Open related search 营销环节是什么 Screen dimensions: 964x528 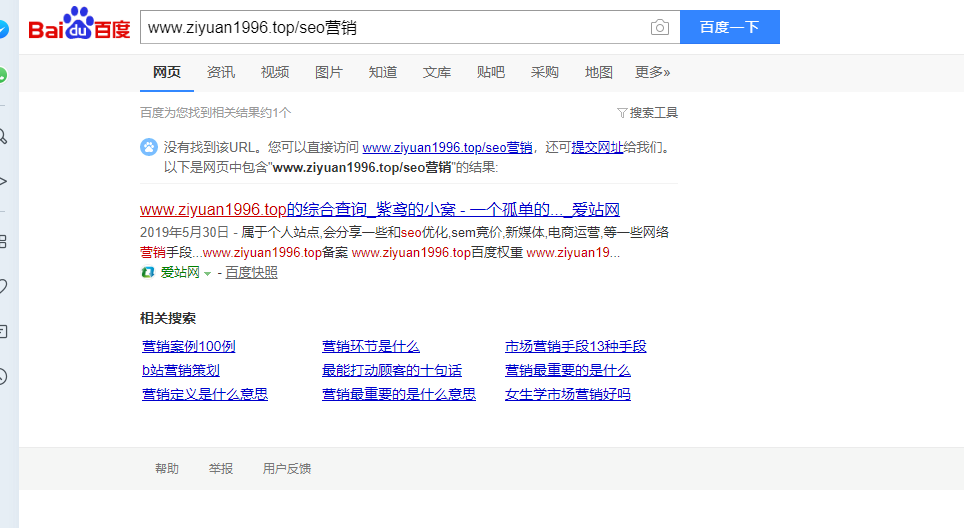pos(371,347)
